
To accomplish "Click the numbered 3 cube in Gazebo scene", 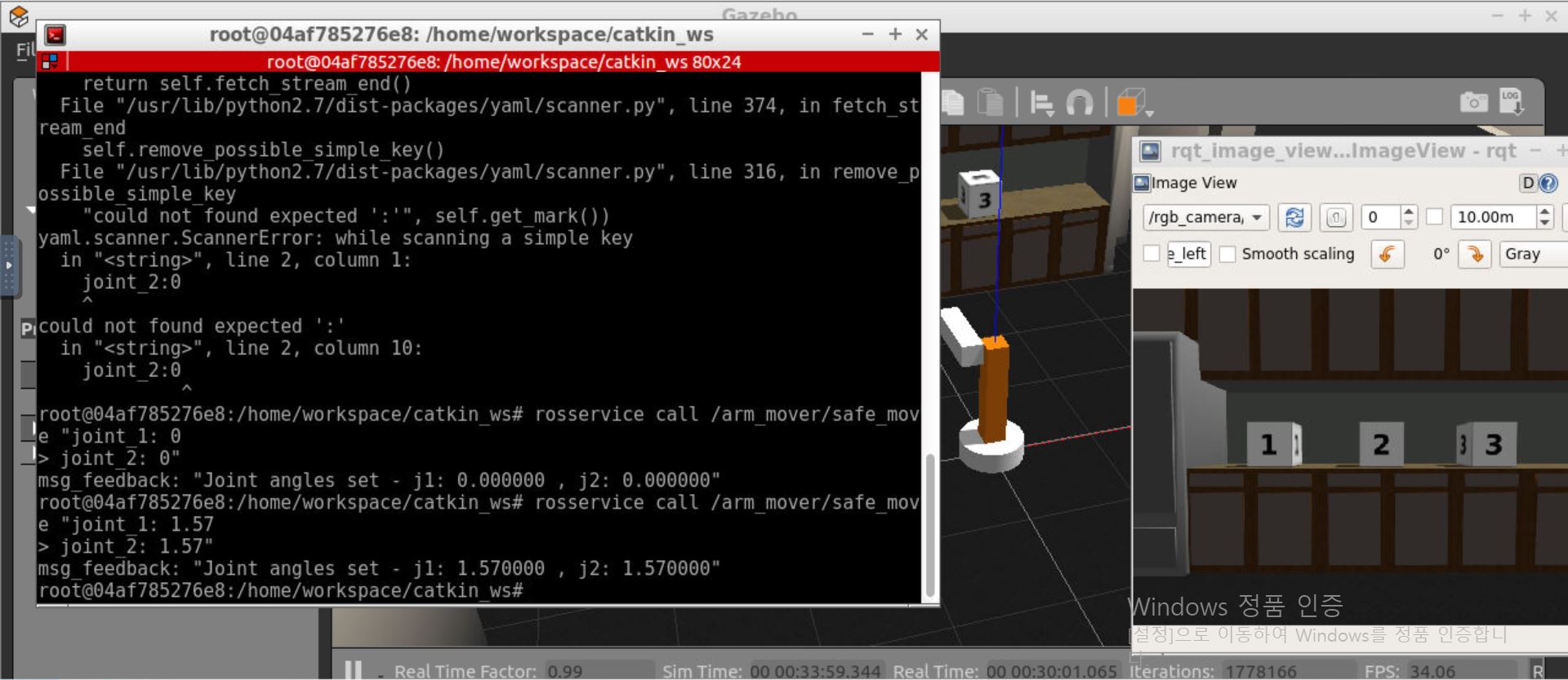I will pyautogui.click(x=978, y=193).
